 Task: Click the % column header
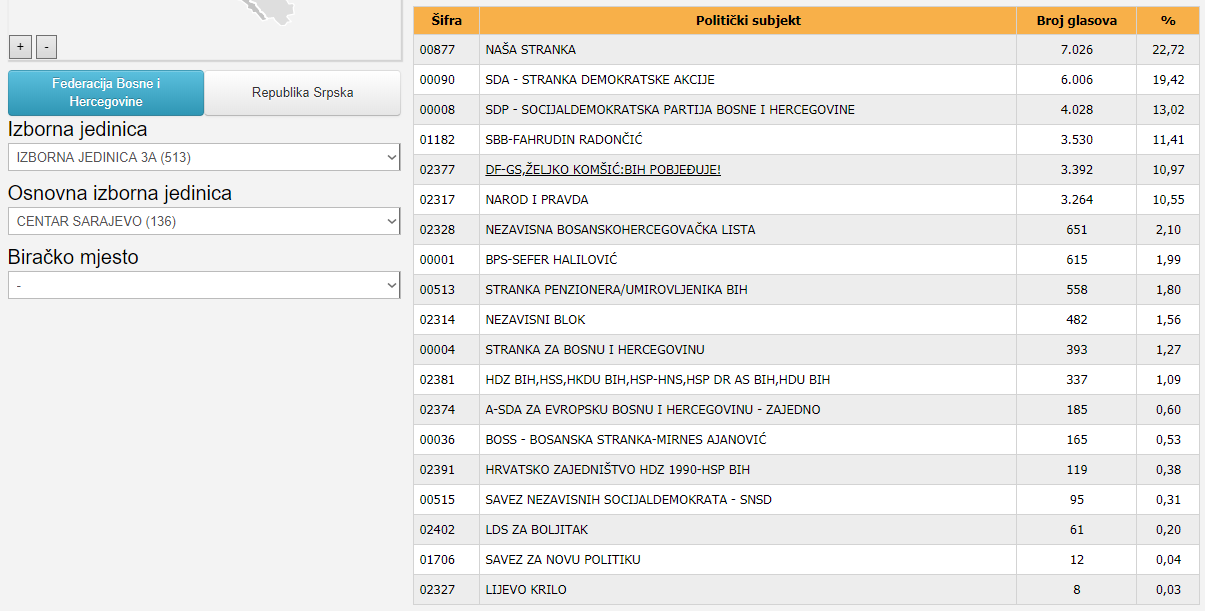pos(1168,20)
